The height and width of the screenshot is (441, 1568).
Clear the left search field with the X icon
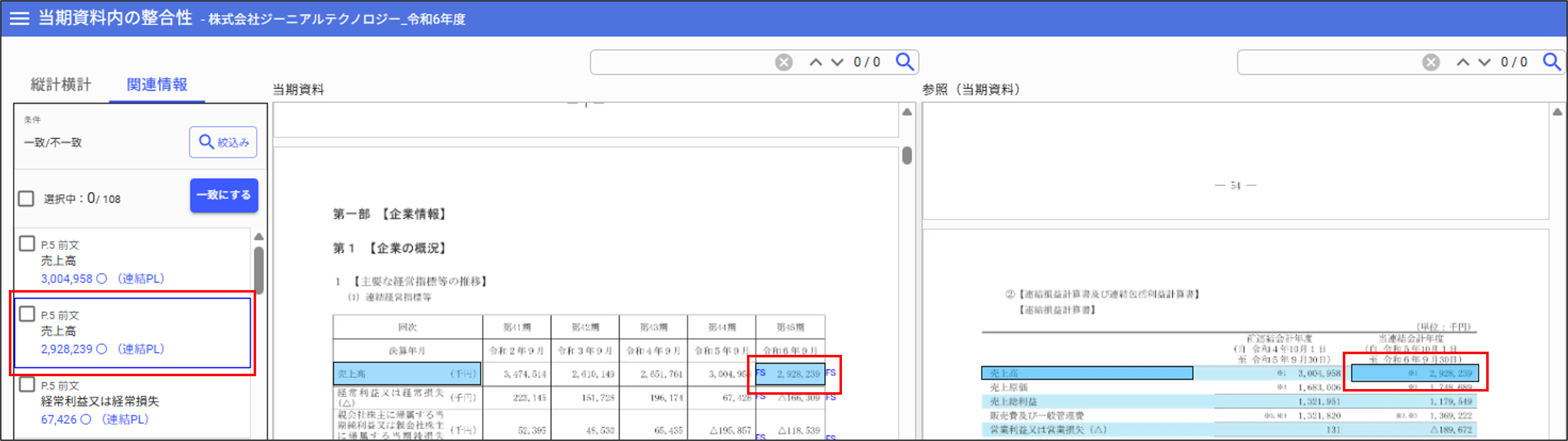(x=783, y=62)
